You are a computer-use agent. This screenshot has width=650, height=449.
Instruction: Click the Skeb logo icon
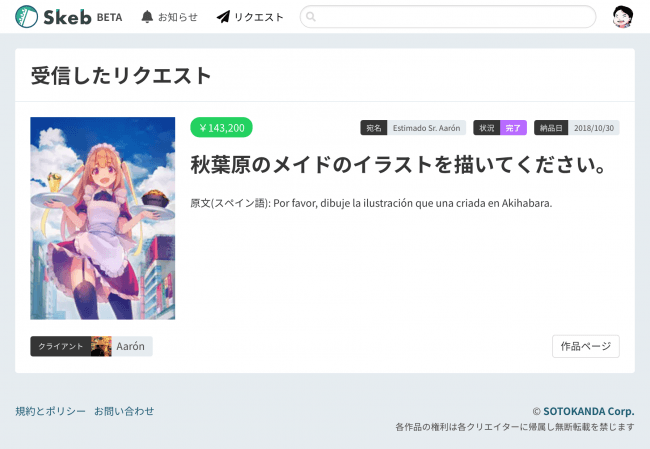(x=27, y=17)
